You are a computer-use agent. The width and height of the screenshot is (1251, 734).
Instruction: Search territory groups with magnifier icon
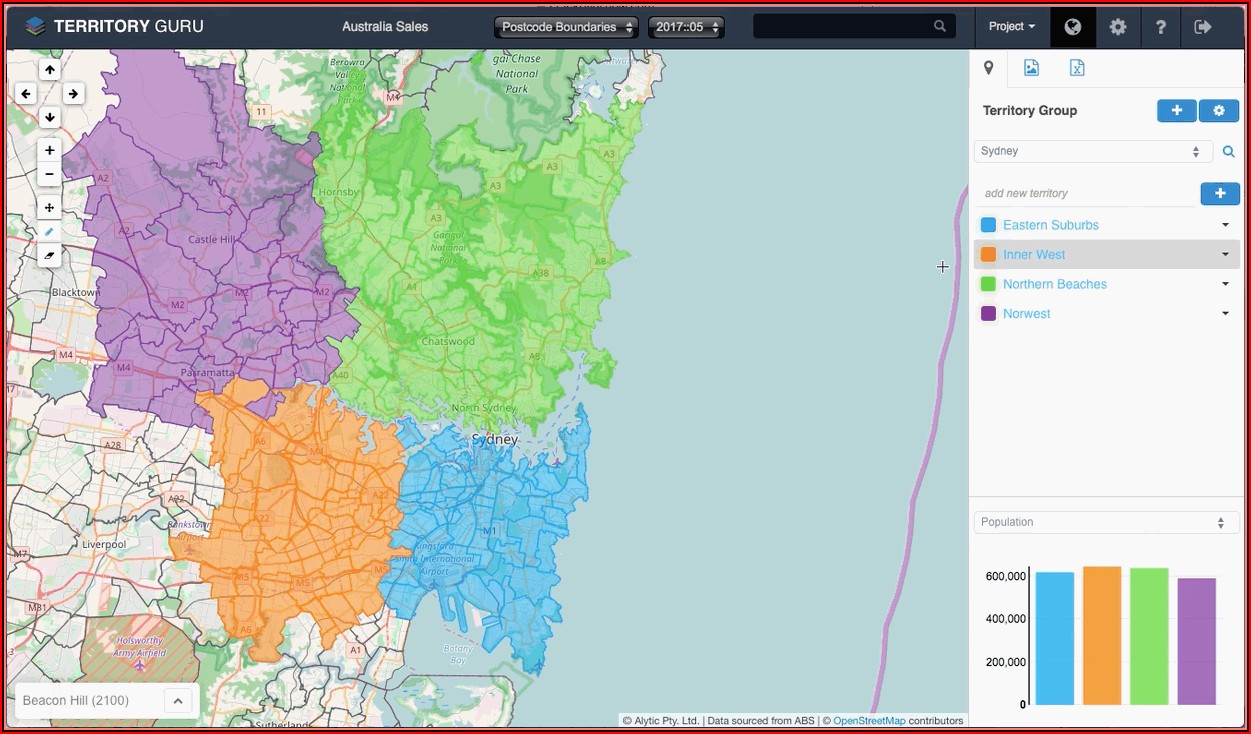coord(1229,152)
